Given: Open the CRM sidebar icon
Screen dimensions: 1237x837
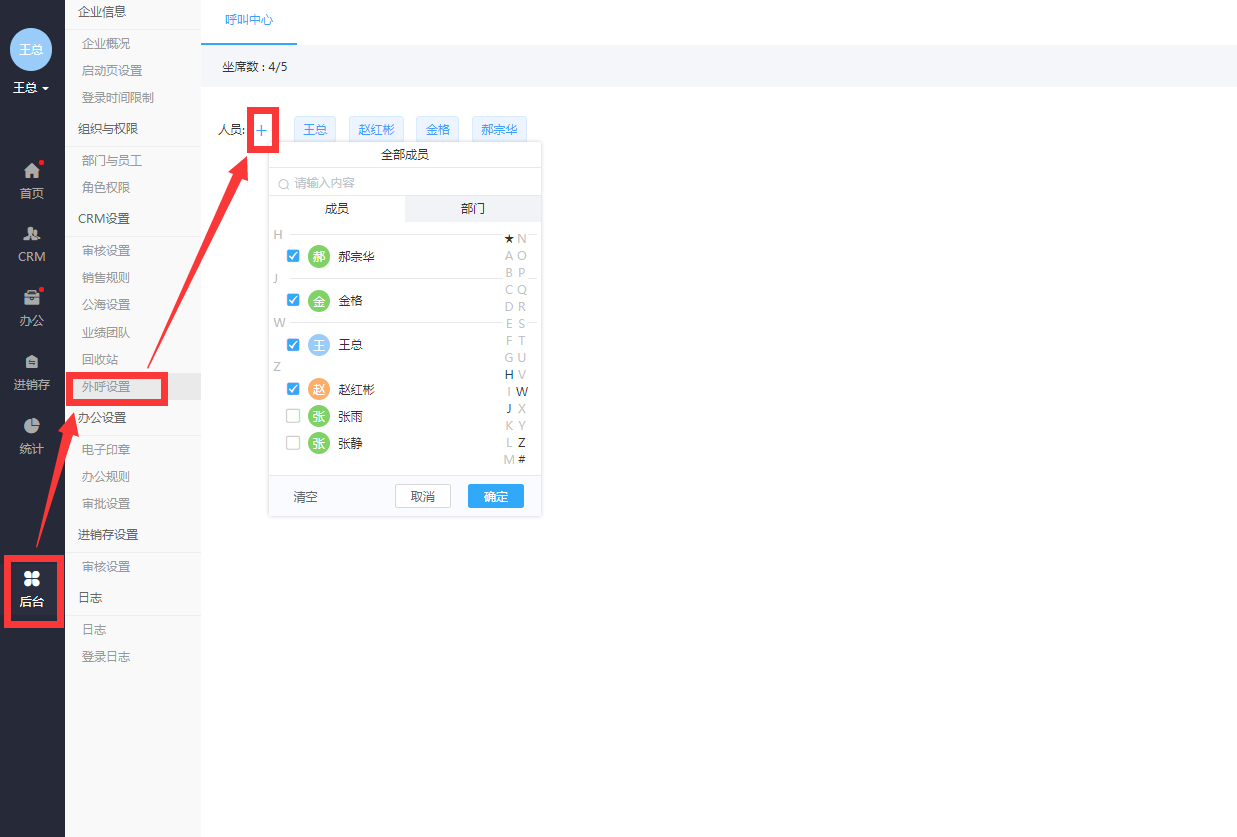Looking at the screenshot, I should [32, 234].
